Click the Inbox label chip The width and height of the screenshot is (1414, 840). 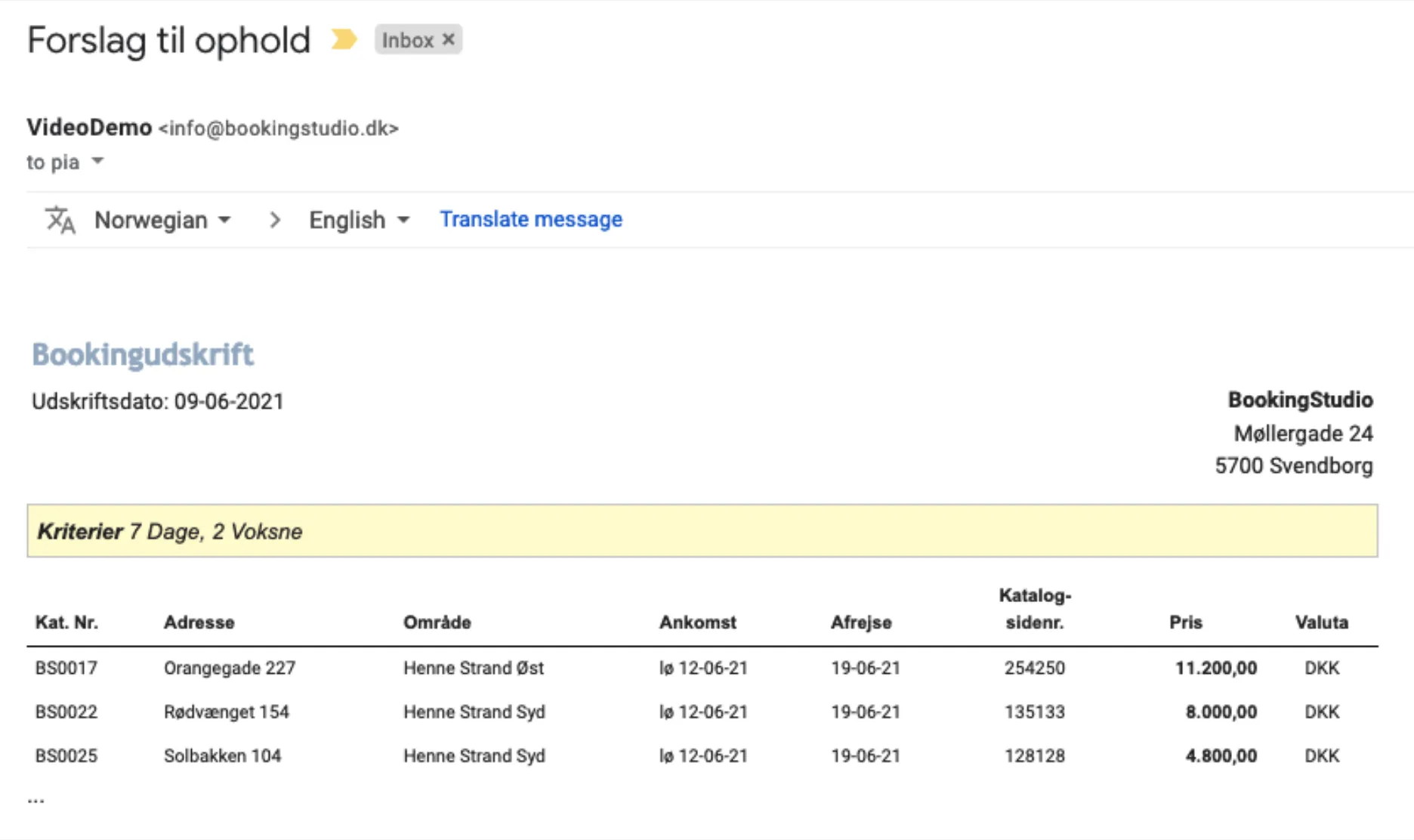tap(407, 40)
